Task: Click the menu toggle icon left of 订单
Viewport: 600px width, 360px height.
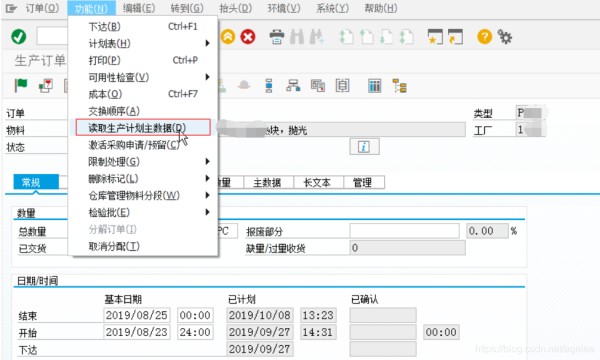Action: [11, 8]
